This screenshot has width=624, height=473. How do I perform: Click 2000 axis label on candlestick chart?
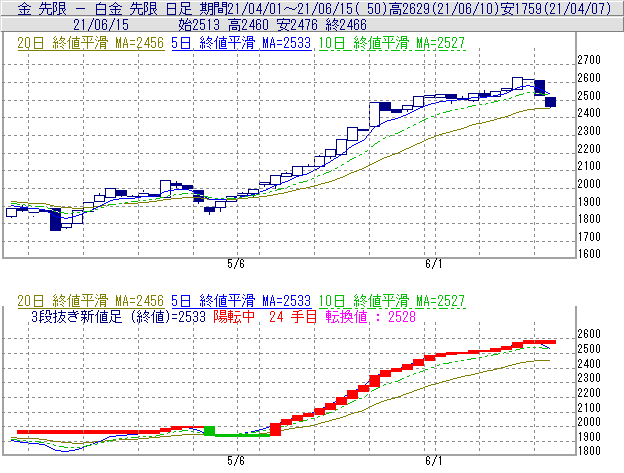click(589, 184)
